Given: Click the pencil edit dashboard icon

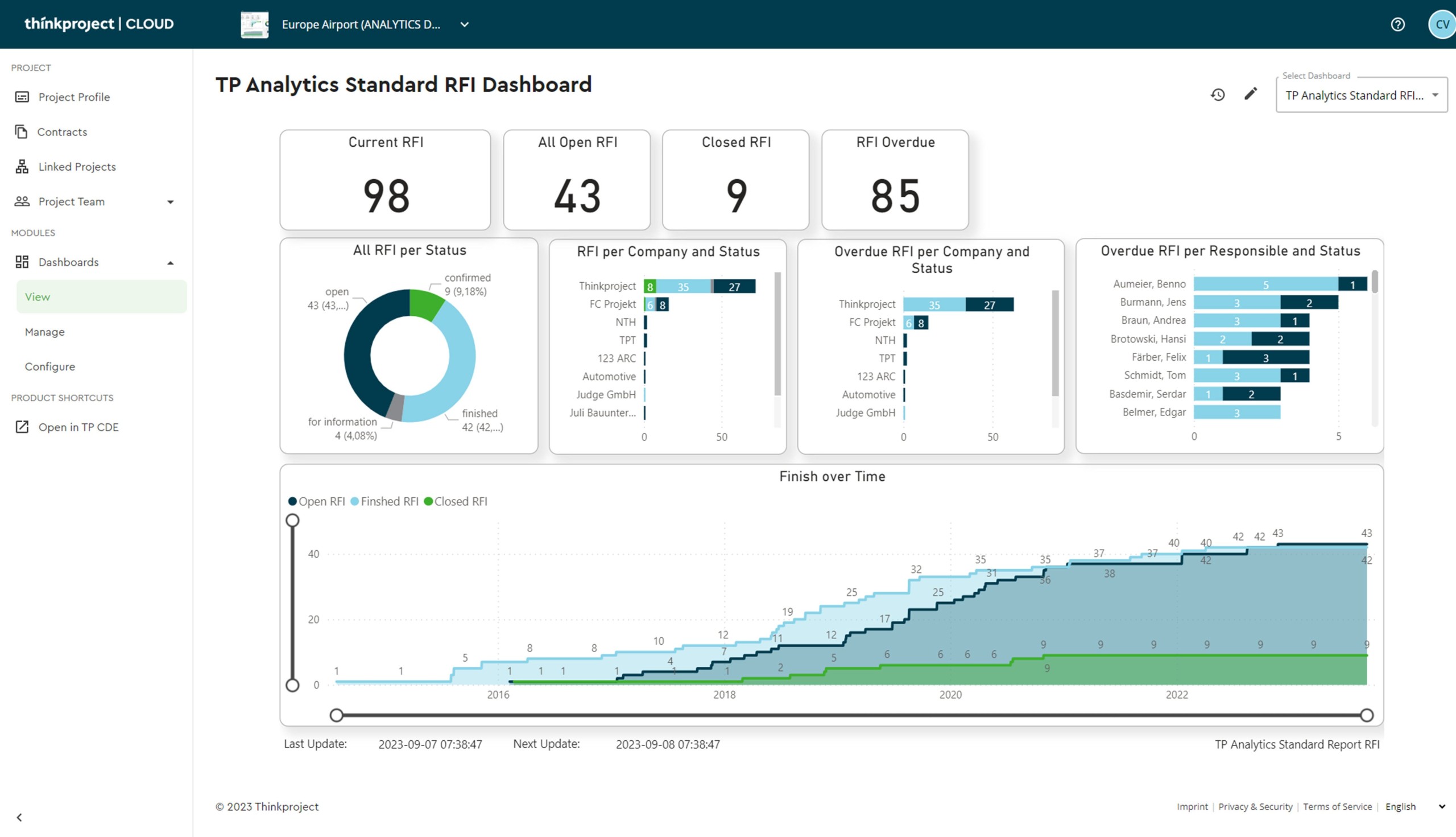Looking at the screenshot, I should (1250, 94).
